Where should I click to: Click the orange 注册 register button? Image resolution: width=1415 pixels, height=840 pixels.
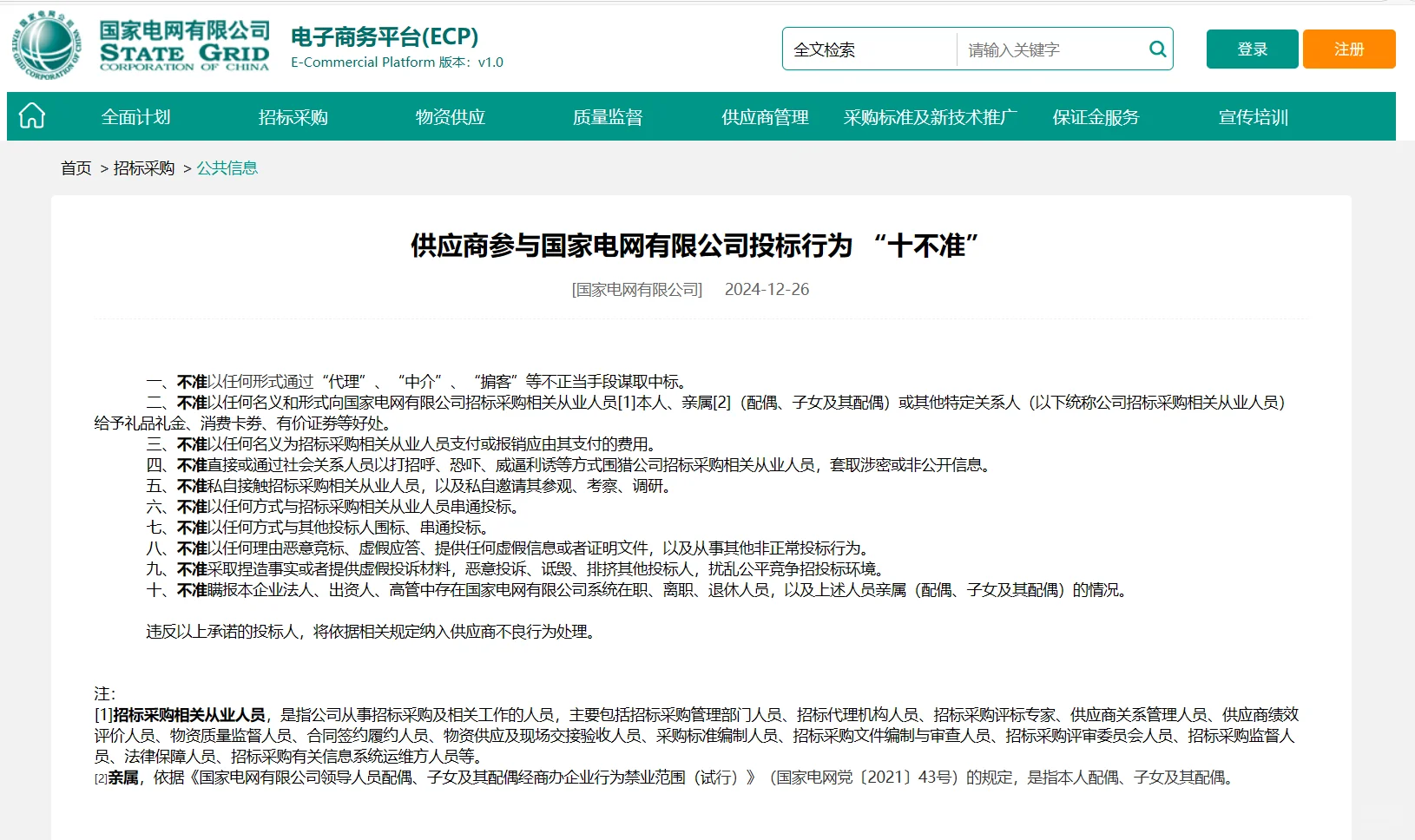pyautogui.click(x=1348, y=49)
